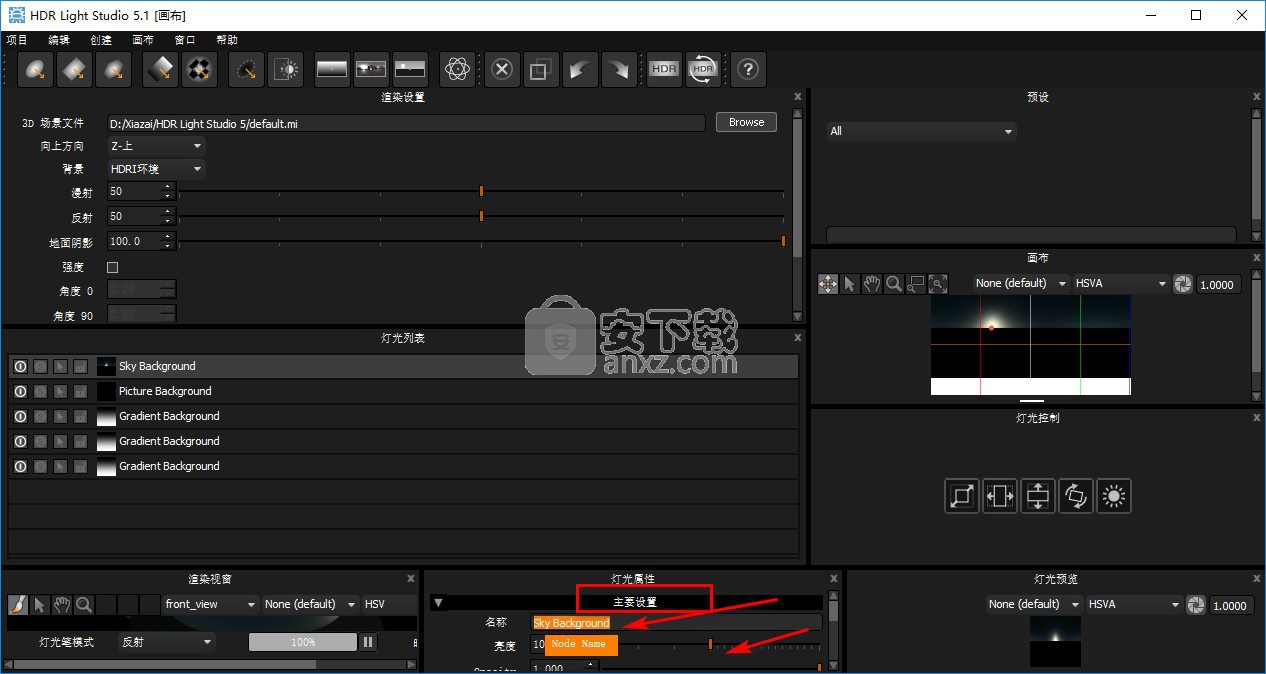Click the sun shade toolbar icon
This screenshot has height=674, width=1266.
285,69
